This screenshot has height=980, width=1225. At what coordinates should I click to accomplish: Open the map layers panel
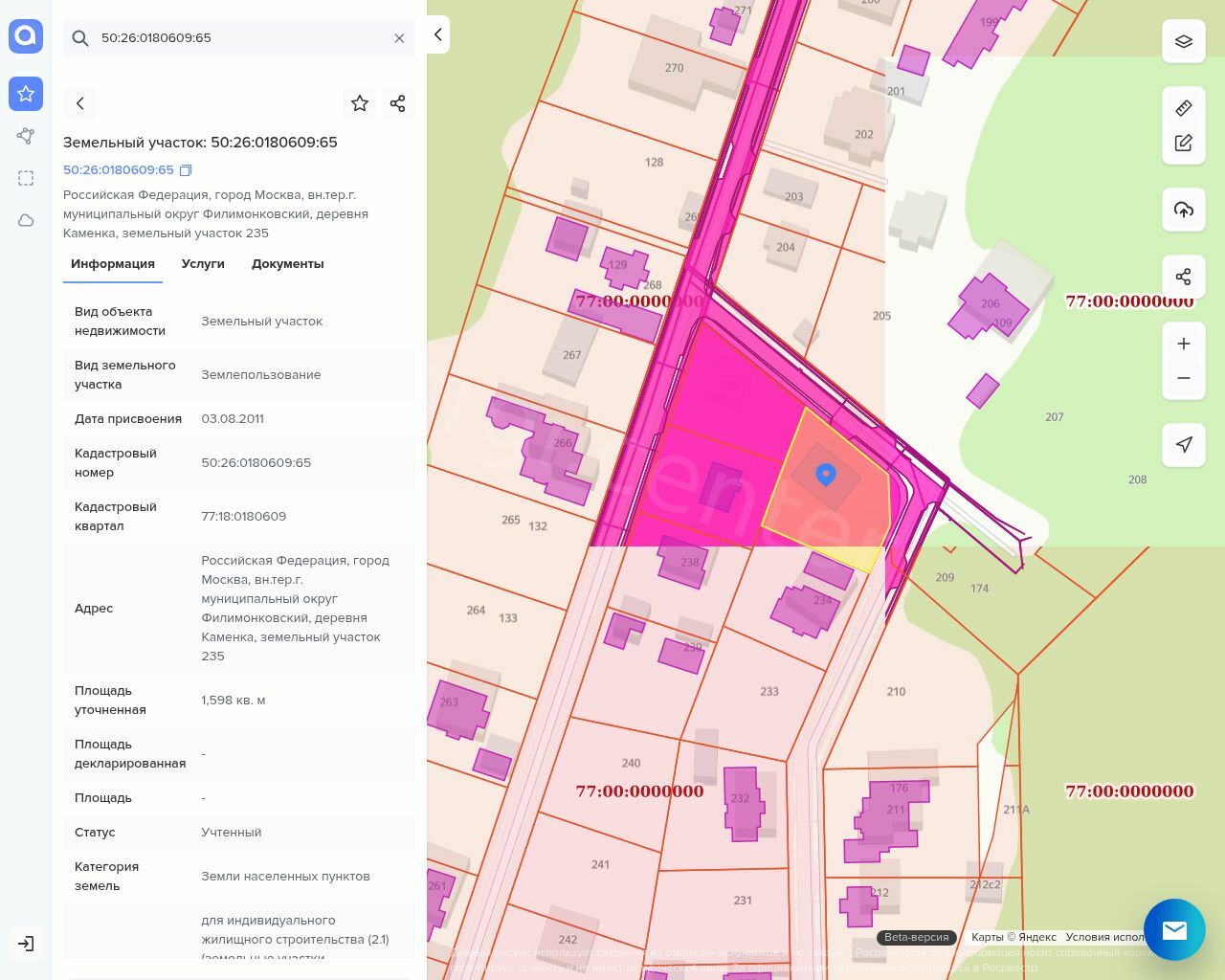click(1184, 42)
